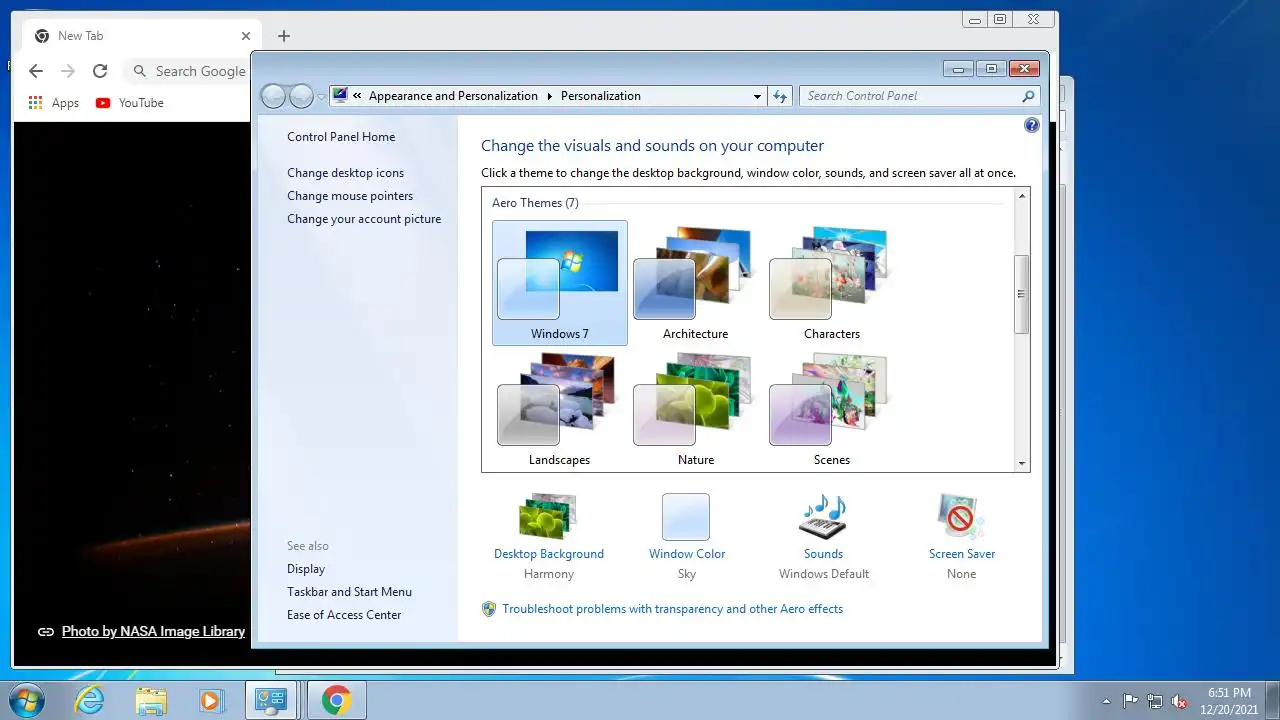This screenshot has height=720, width=1280.
Task: Launch Internet Explorer from the taskbar
Action: pyautogui.click(x=90, y=700)
